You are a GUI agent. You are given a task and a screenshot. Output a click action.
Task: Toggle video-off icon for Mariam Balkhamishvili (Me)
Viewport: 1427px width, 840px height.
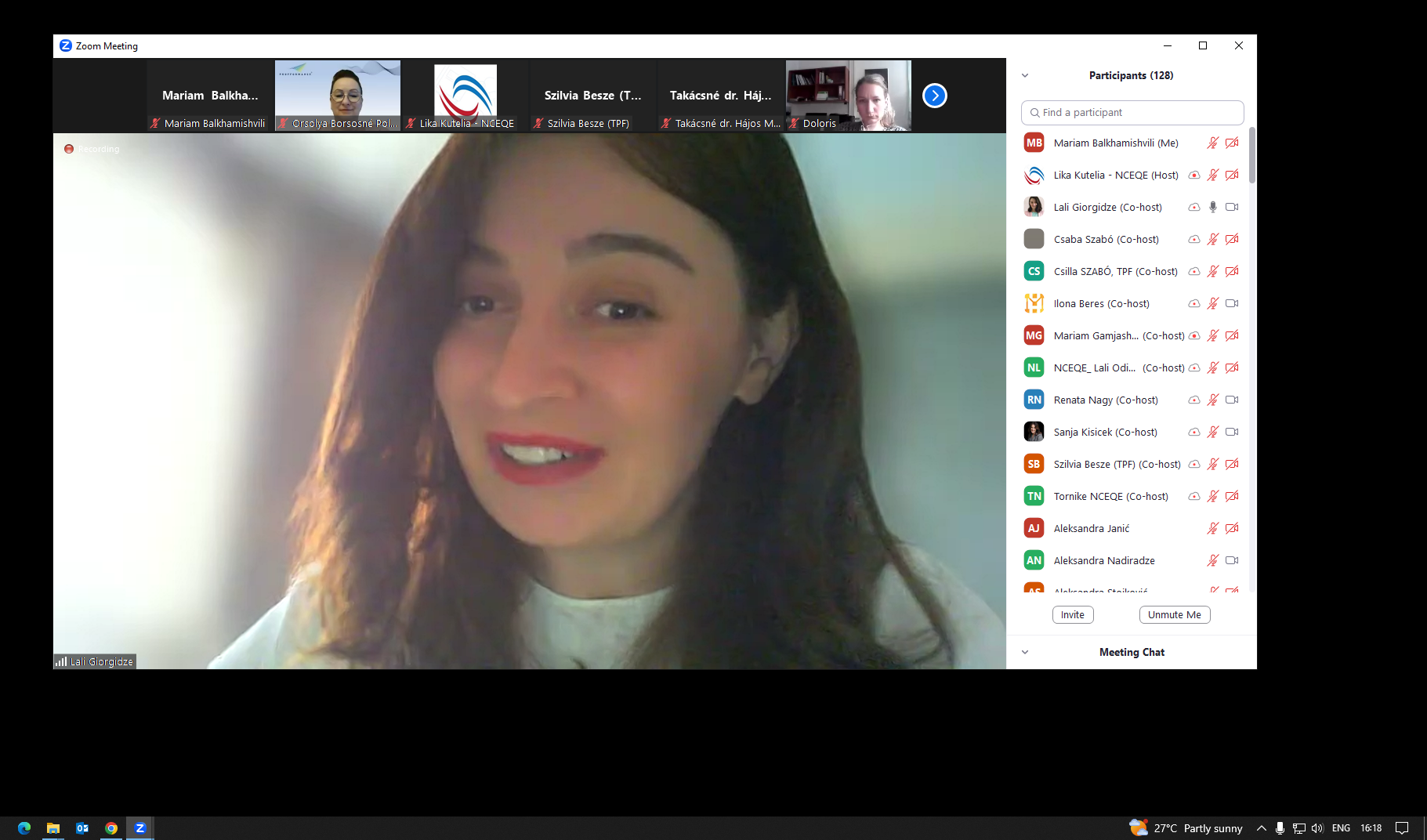1231,143
